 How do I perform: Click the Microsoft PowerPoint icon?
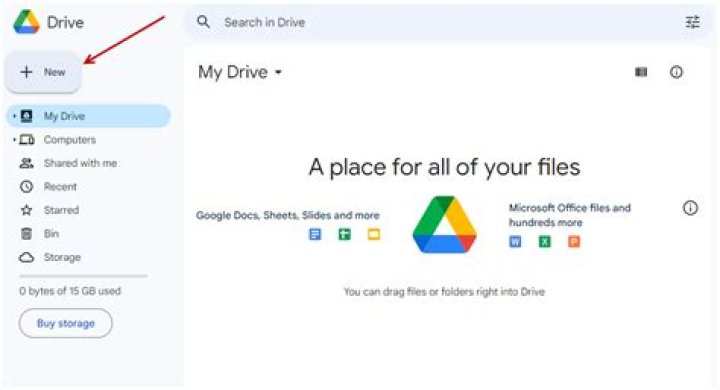click(574, 242)
